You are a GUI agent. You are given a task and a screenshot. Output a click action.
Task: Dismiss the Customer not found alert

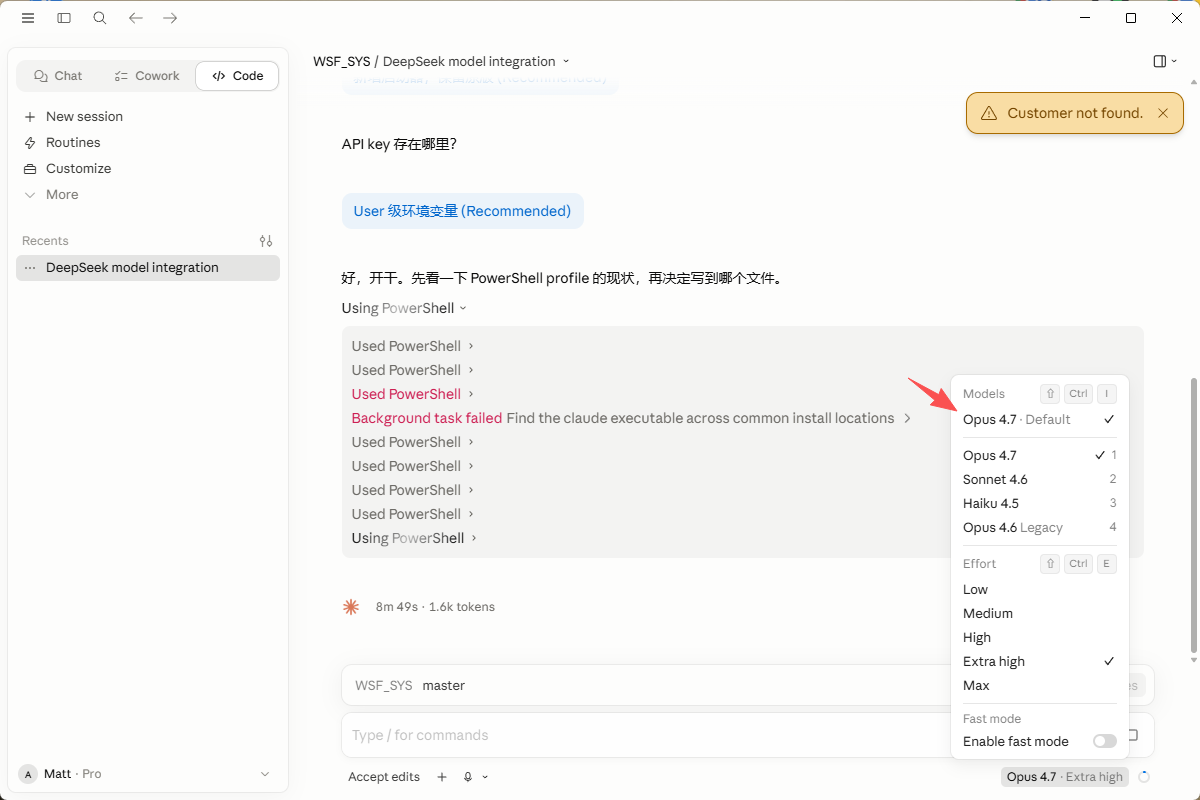(1163, 113)
